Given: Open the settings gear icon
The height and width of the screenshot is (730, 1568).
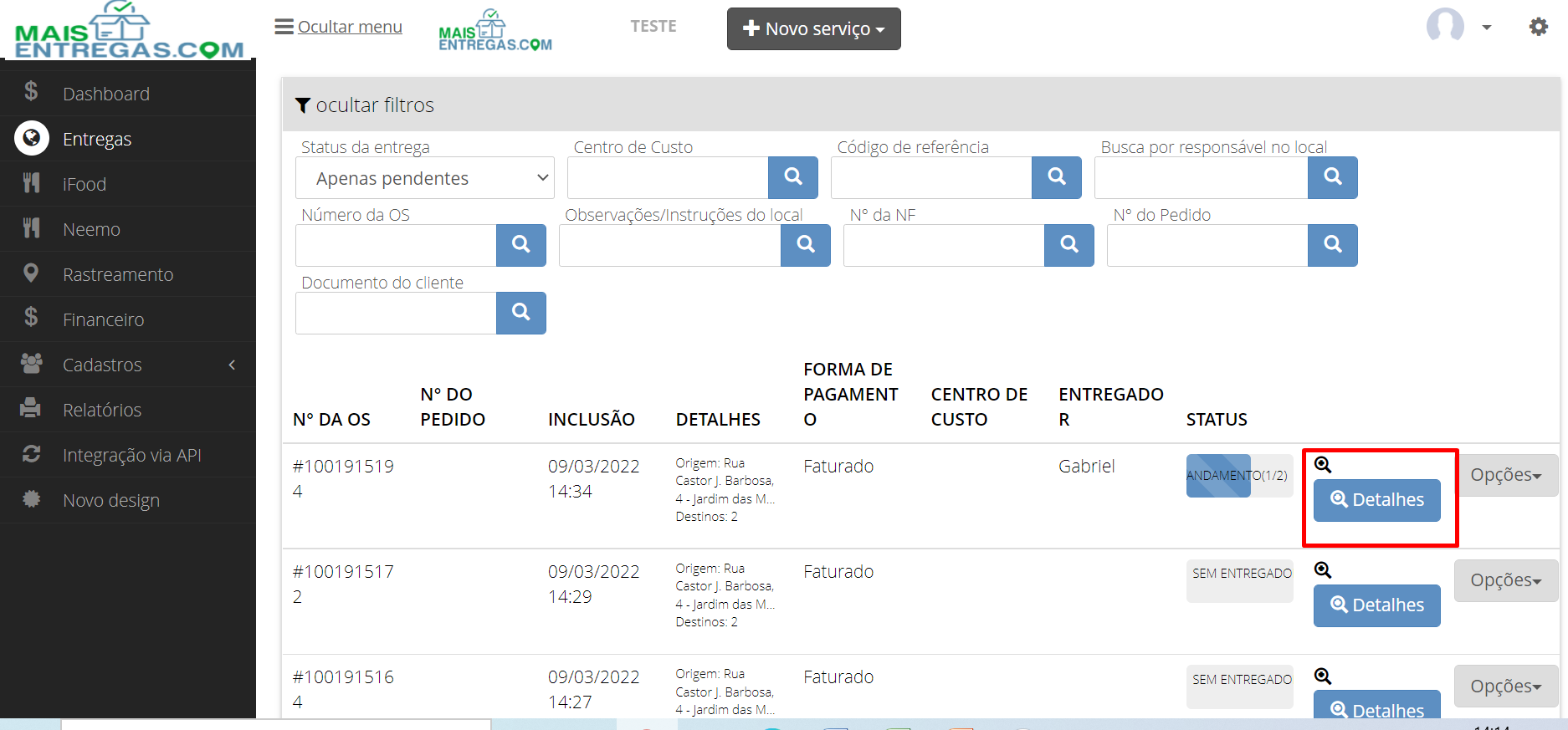Looking at the screenshot, I should click(x=1539, y=27).
